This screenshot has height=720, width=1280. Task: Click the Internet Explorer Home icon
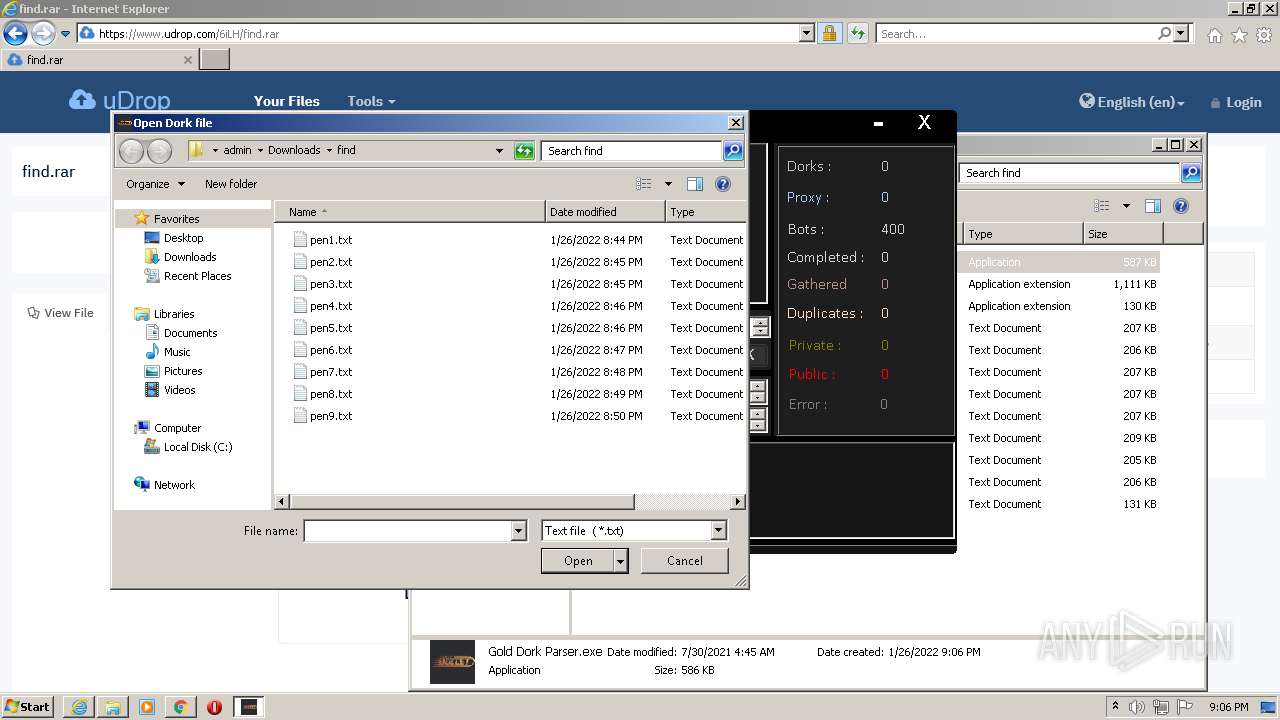point(1214,35)
